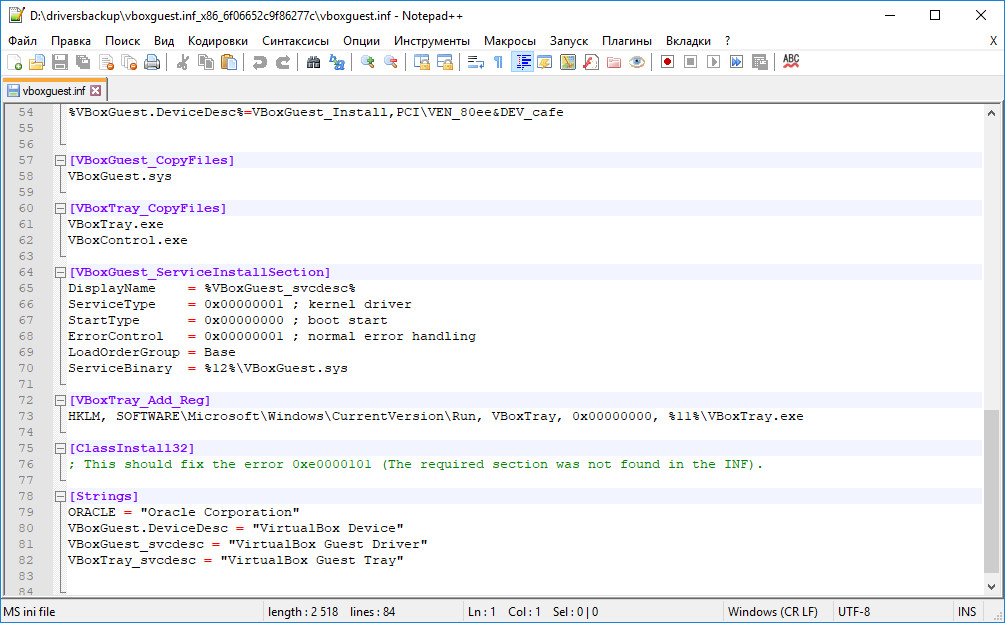Undo the last action via toolbar arrow
1005x623 pixels.
[x=260, y=62]
